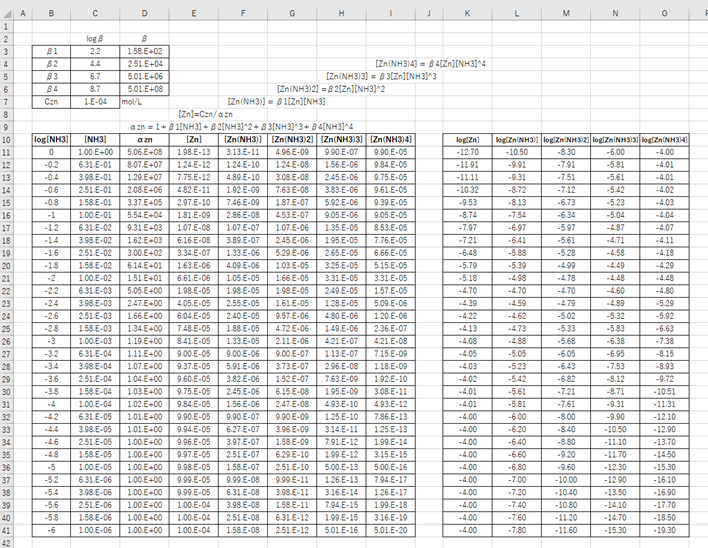Click the Czn label cell

[x=51, y=102]
